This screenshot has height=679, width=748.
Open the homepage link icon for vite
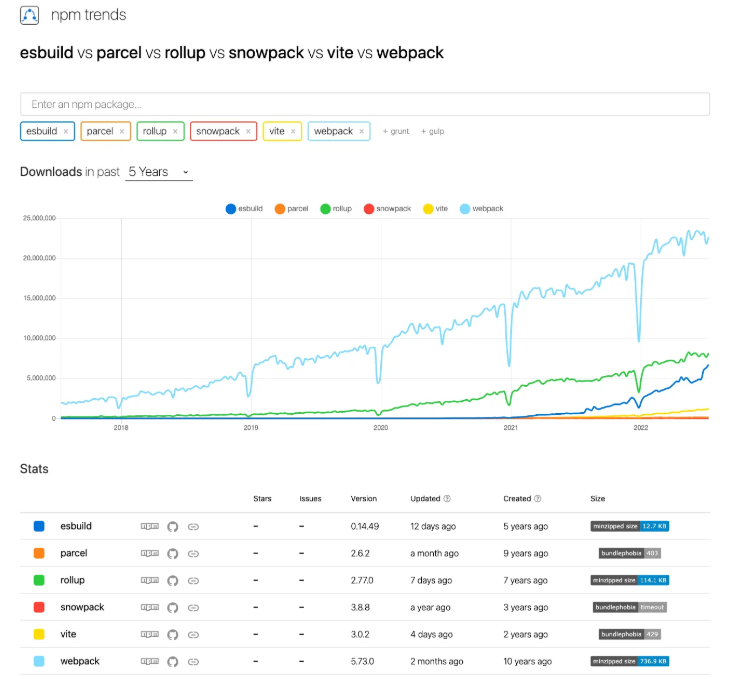(x=193, y=635)
